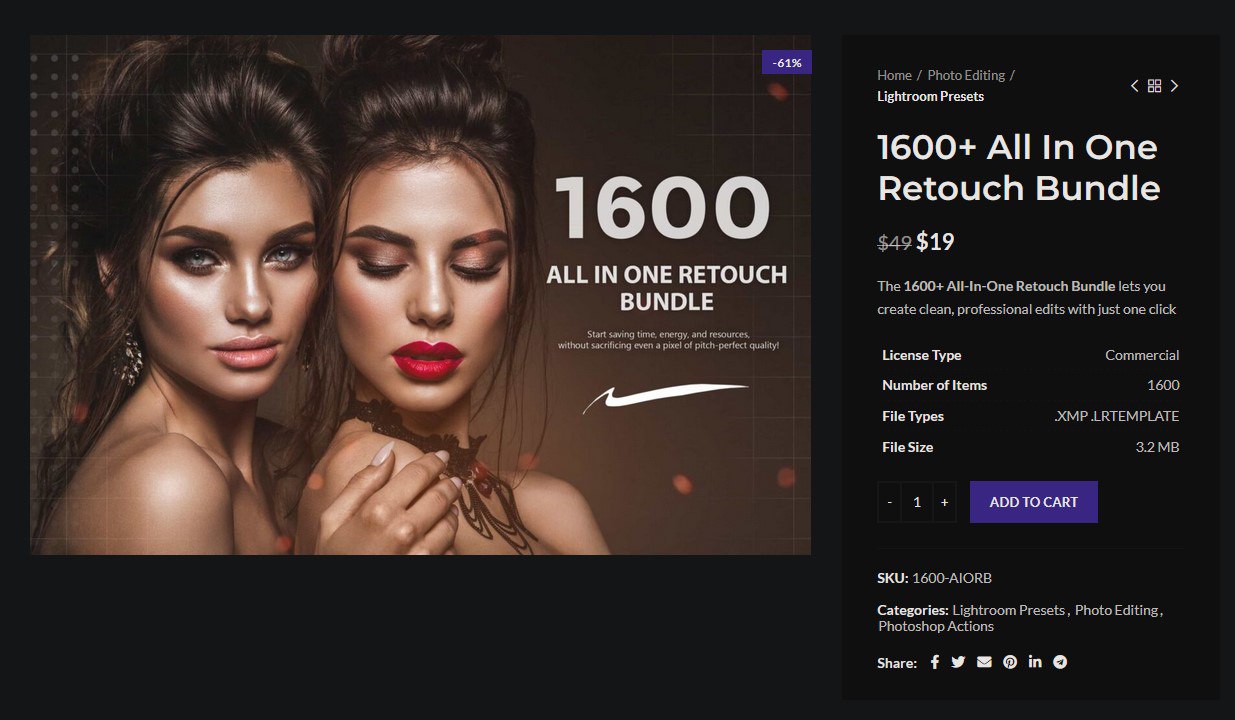Image resolution: width=1235 pixels, height=720 pixels.
Task: Open Home breadcrumb link
Action: tap(894, 75)
